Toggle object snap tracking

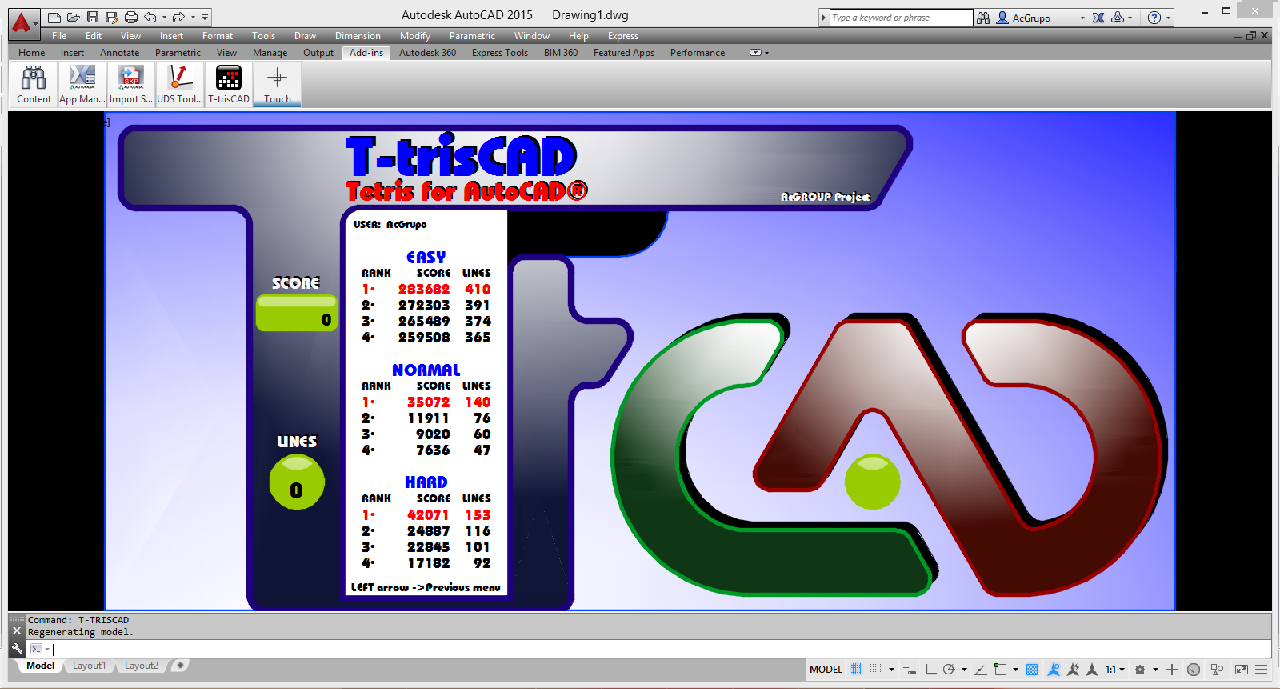tap(980, 669)
